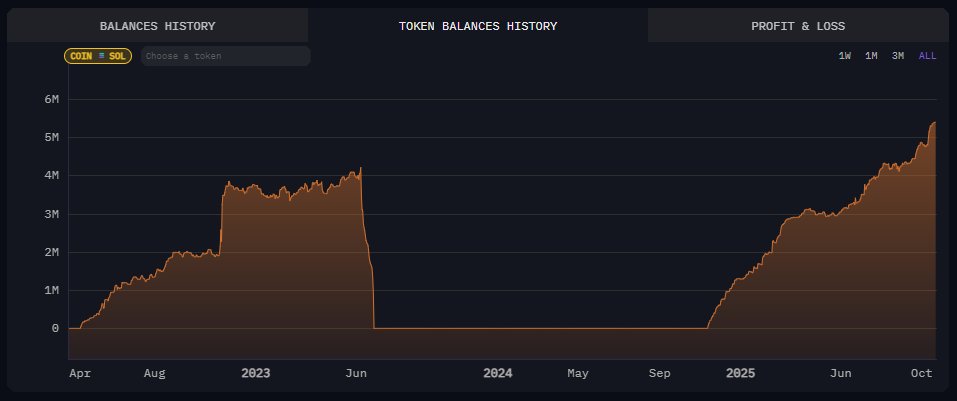Click the 6M y-axis label
Viewport: 957px width, 401px height.
pos(52,99)
